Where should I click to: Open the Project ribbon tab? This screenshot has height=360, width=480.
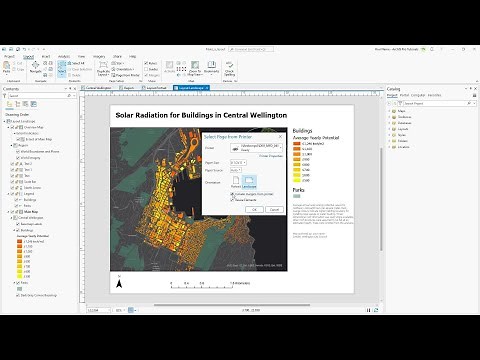(x=9, y=57)
